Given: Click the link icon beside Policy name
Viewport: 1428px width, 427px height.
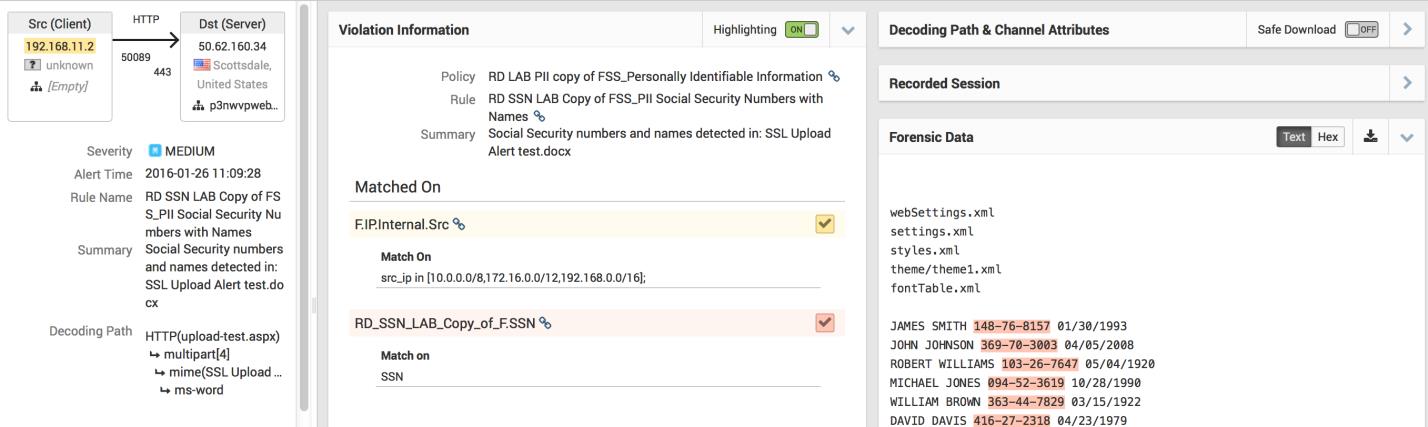Looking at the screenshot, I should 834,77.
